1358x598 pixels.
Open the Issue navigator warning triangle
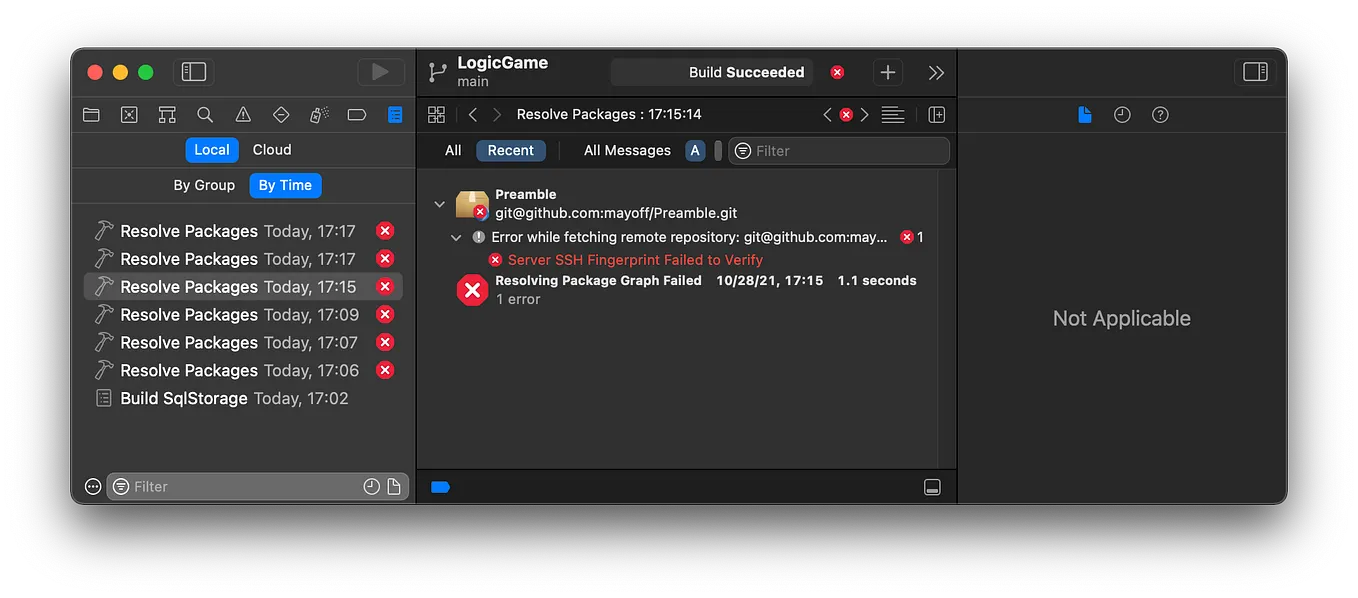point(243,114)
